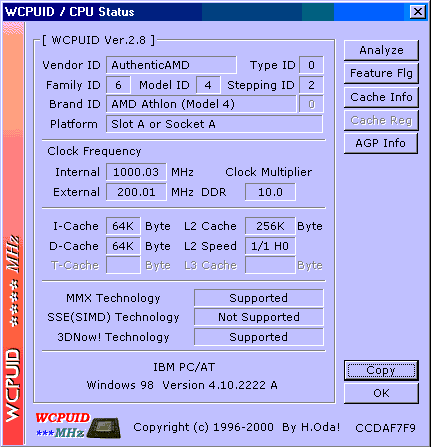The width and height of the screenshot is (431, 447).
Task: Click the SSE Not Supported status box
Action: coord(259,317)
